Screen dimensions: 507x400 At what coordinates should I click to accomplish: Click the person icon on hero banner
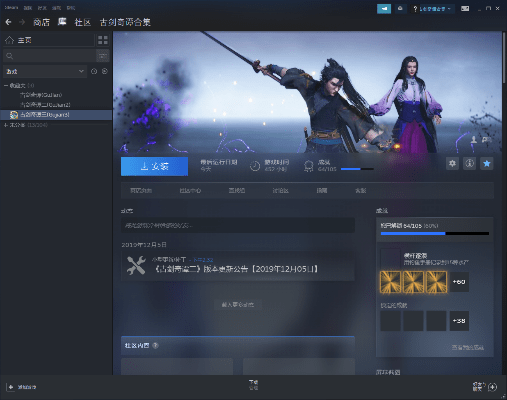[x=474, y=139]
